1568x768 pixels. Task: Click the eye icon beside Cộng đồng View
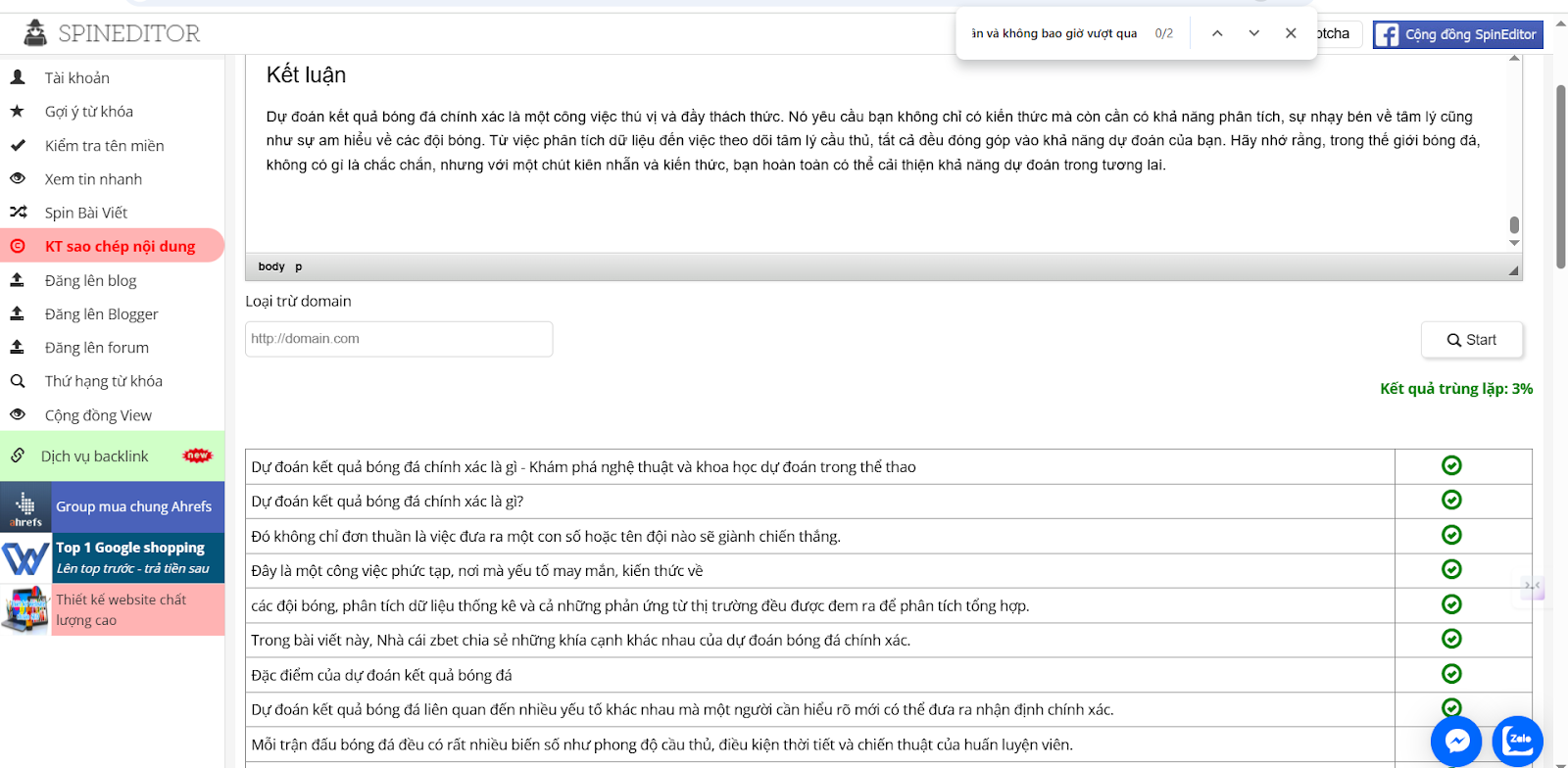[x=18, y=414]
